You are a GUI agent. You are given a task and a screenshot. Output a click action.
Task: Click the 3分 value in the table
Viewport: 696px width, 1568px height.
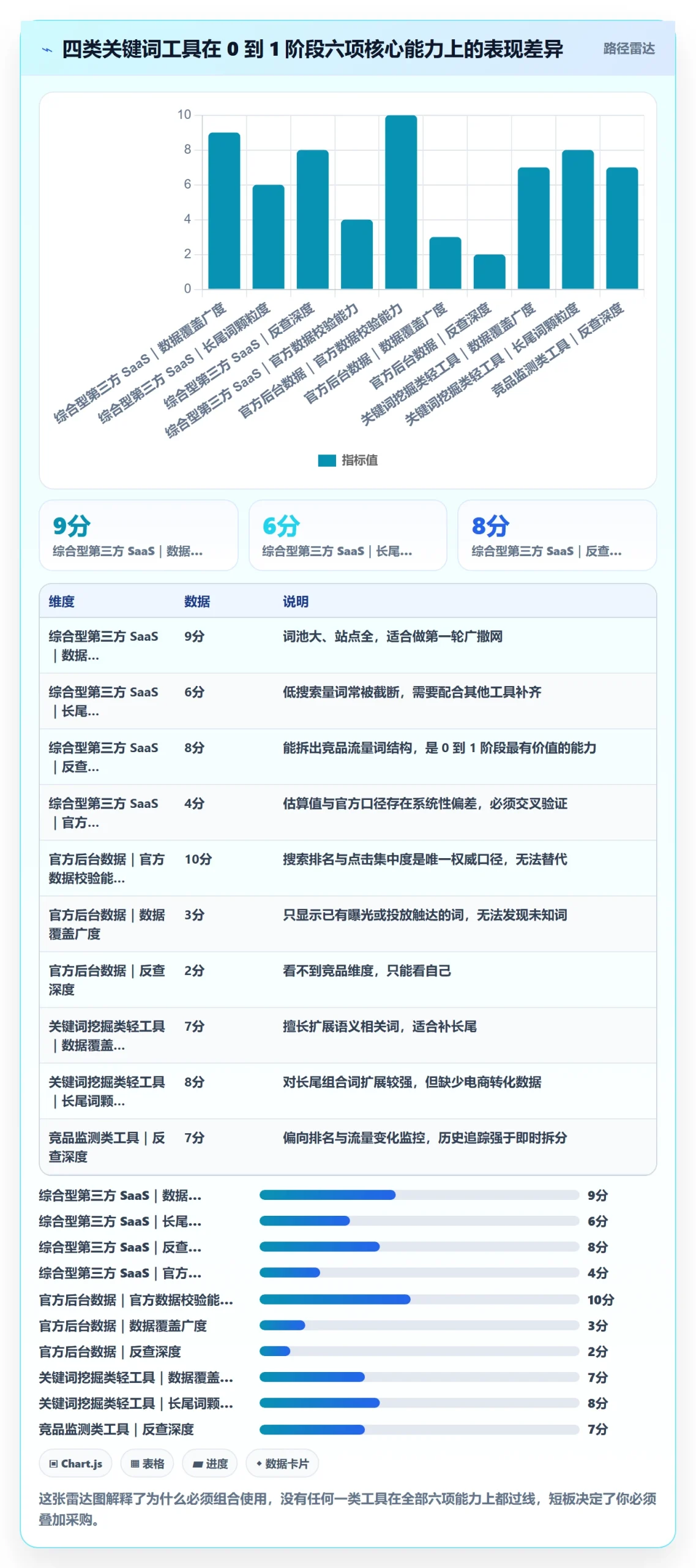195,915
